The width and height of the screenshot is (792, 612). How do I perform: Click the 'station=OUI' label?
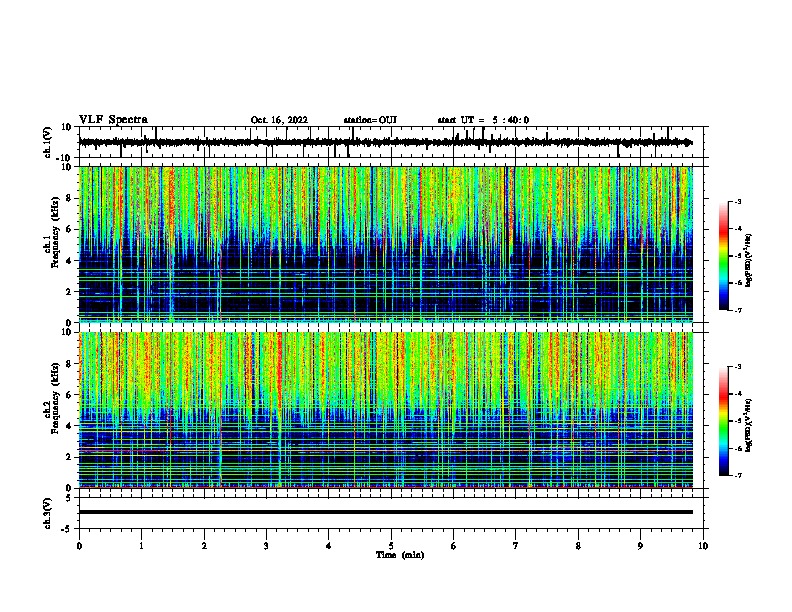[x=370, y=120]
